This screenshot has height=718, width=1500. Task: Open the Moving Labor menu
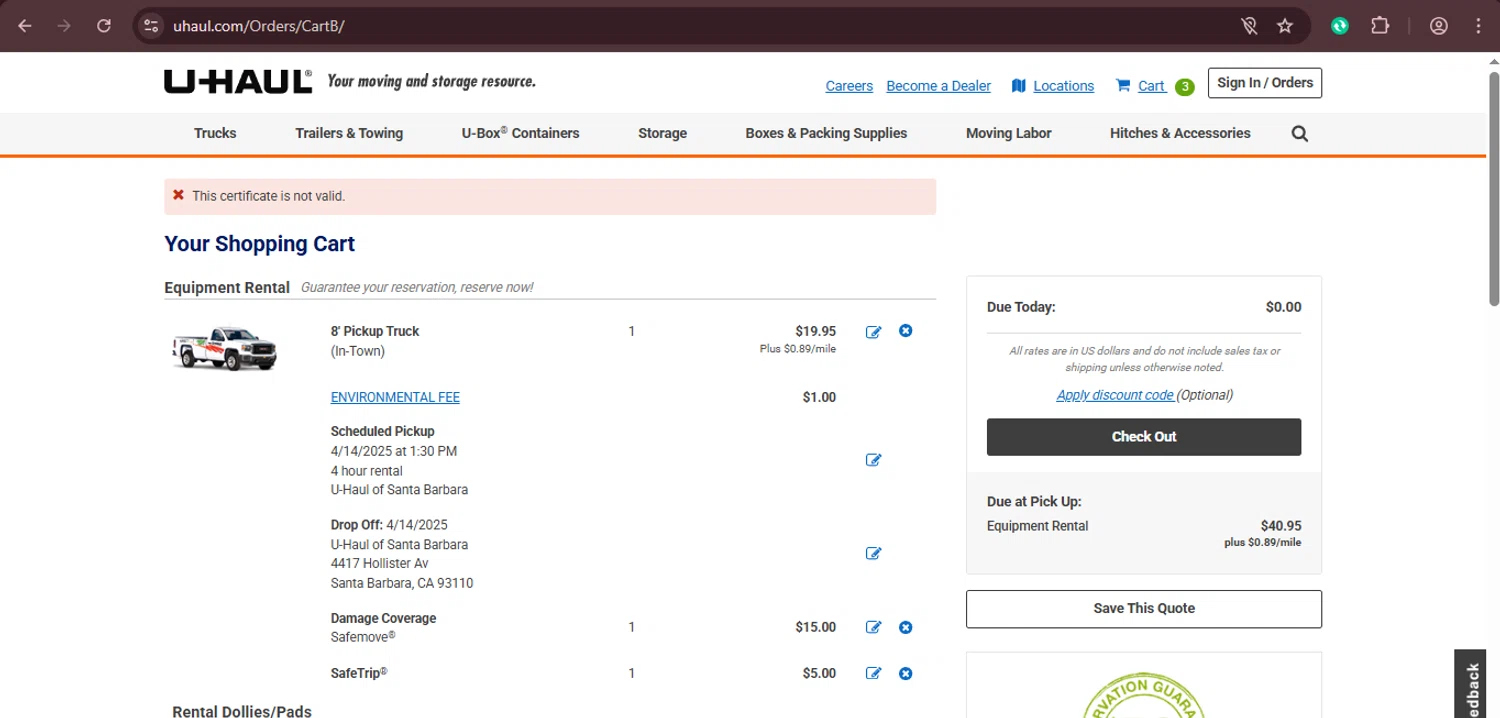(1008, 133)
